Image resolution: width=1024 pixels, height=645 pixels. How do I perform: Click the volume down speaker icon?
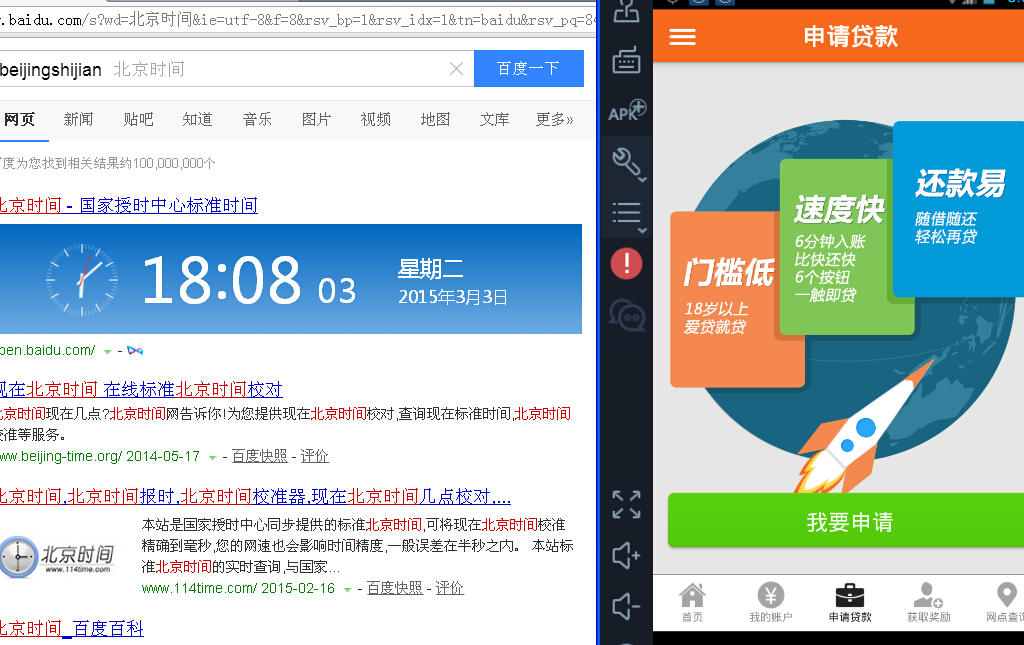coord(626,606)
